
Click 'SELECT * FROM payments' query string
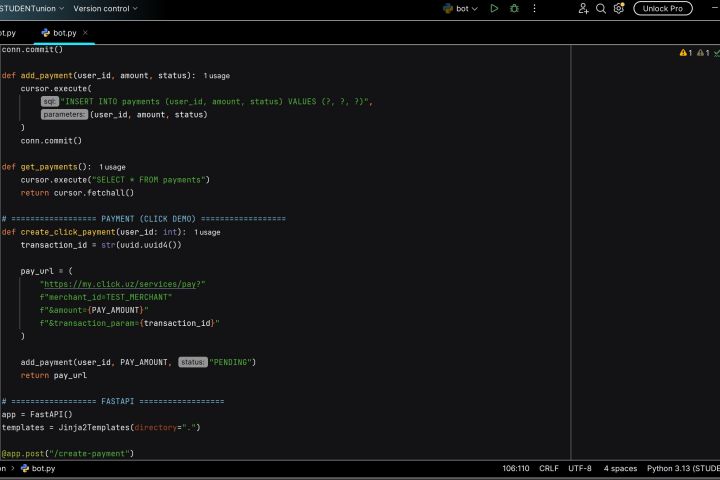tap(149, 180)
